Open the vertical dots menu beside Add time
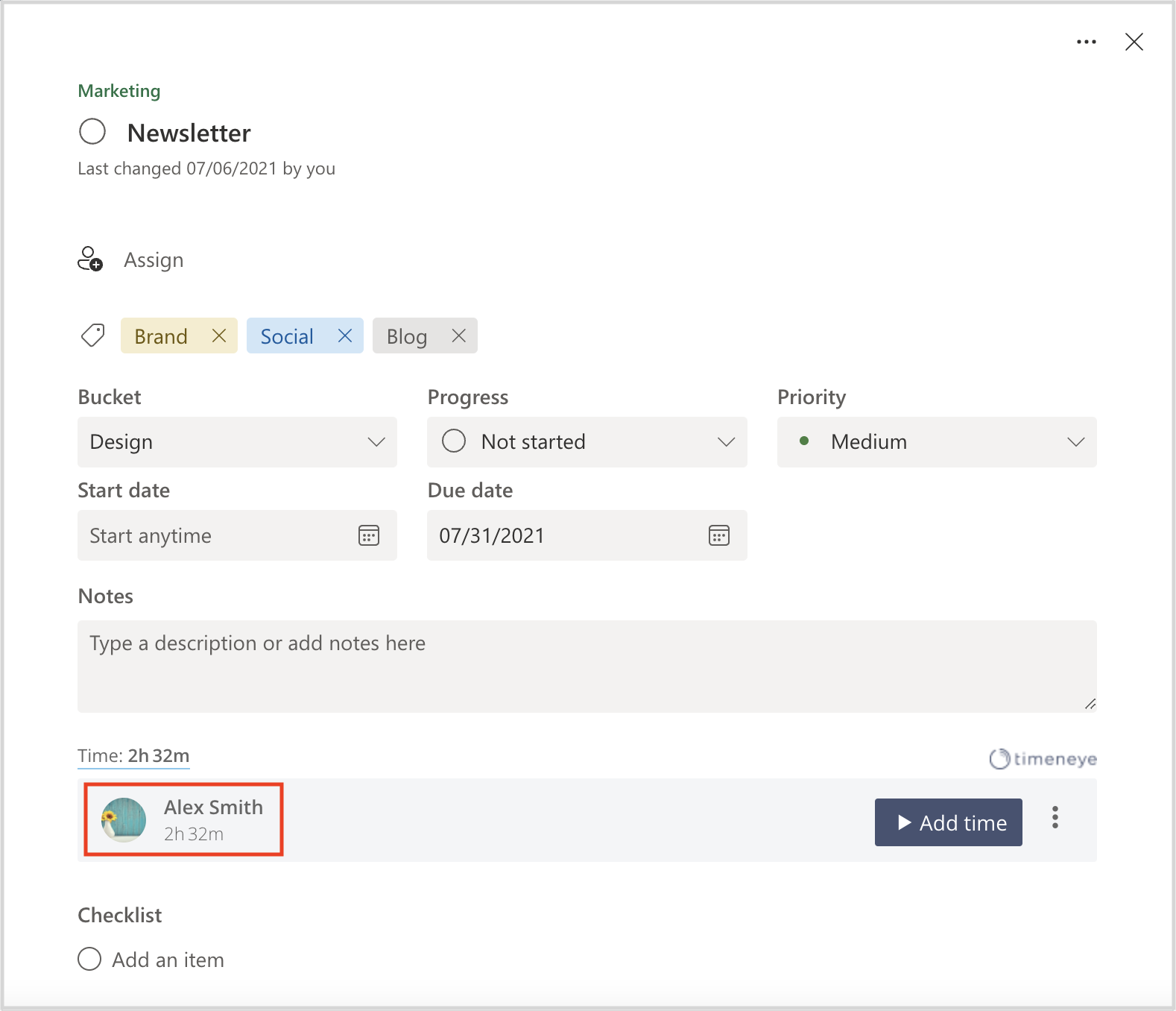Viewport: 1176px width, 1011px height. click(1055, 817)
